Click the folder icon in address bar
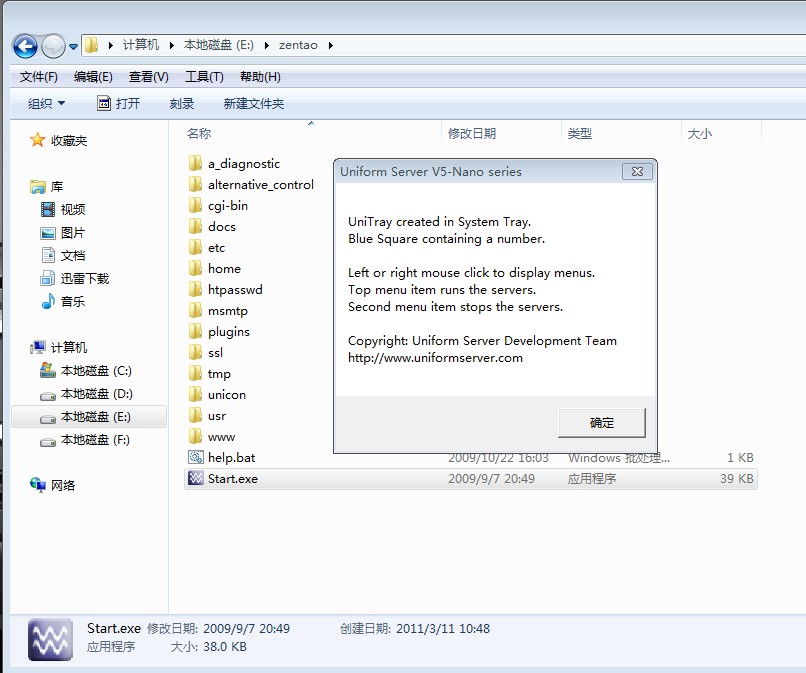Viewport: 806px width, 673px height. point(91,45)
